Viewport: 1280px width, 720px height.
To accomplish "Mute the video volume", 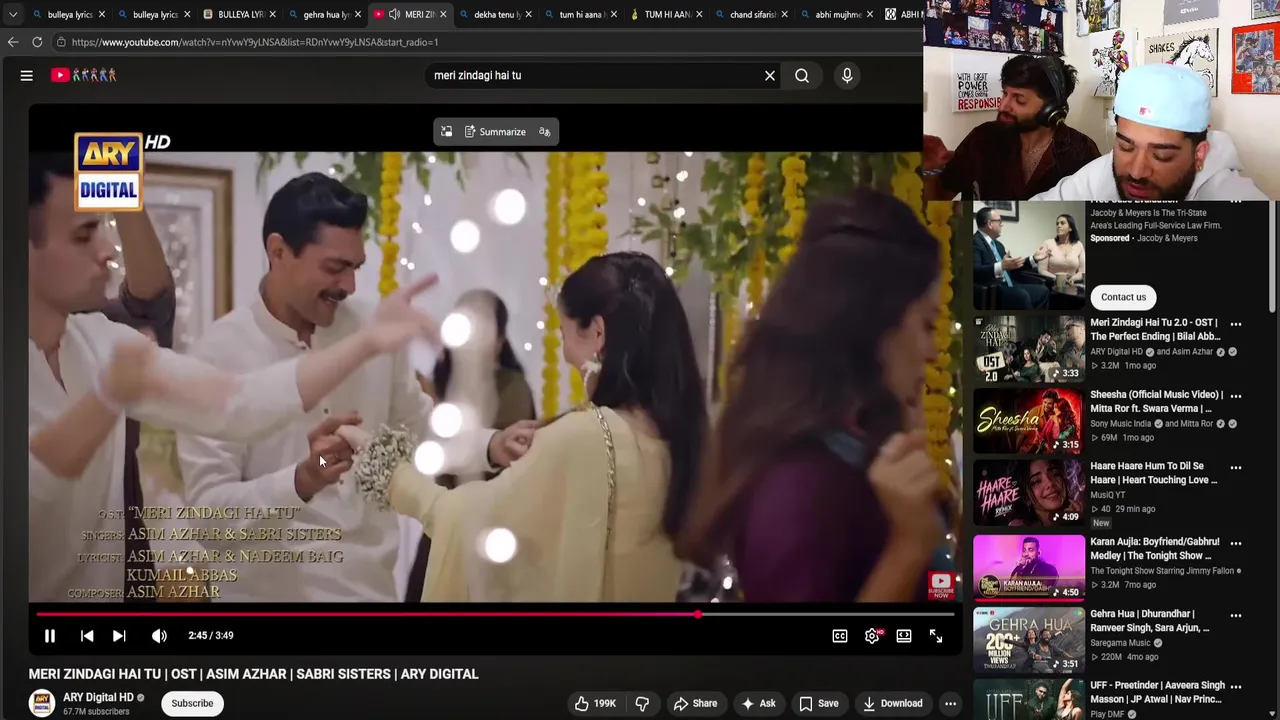I will pos(159,635).
